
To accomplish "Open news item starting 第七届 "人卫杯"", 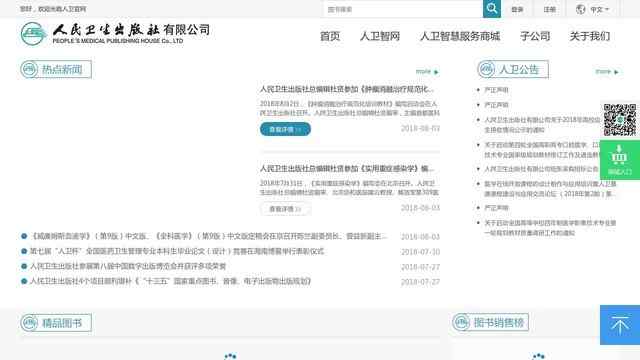I will click(x=177, y=251).
